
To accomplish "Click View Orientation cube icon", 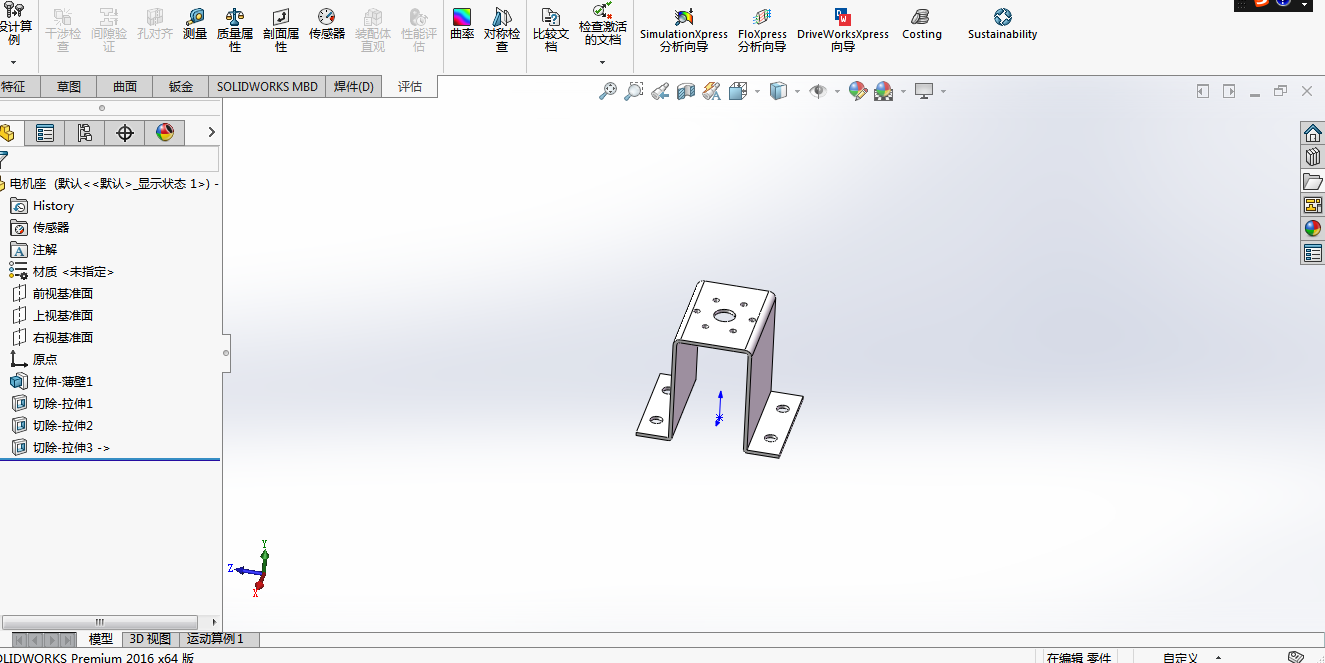I will click(x=738, y=92).
